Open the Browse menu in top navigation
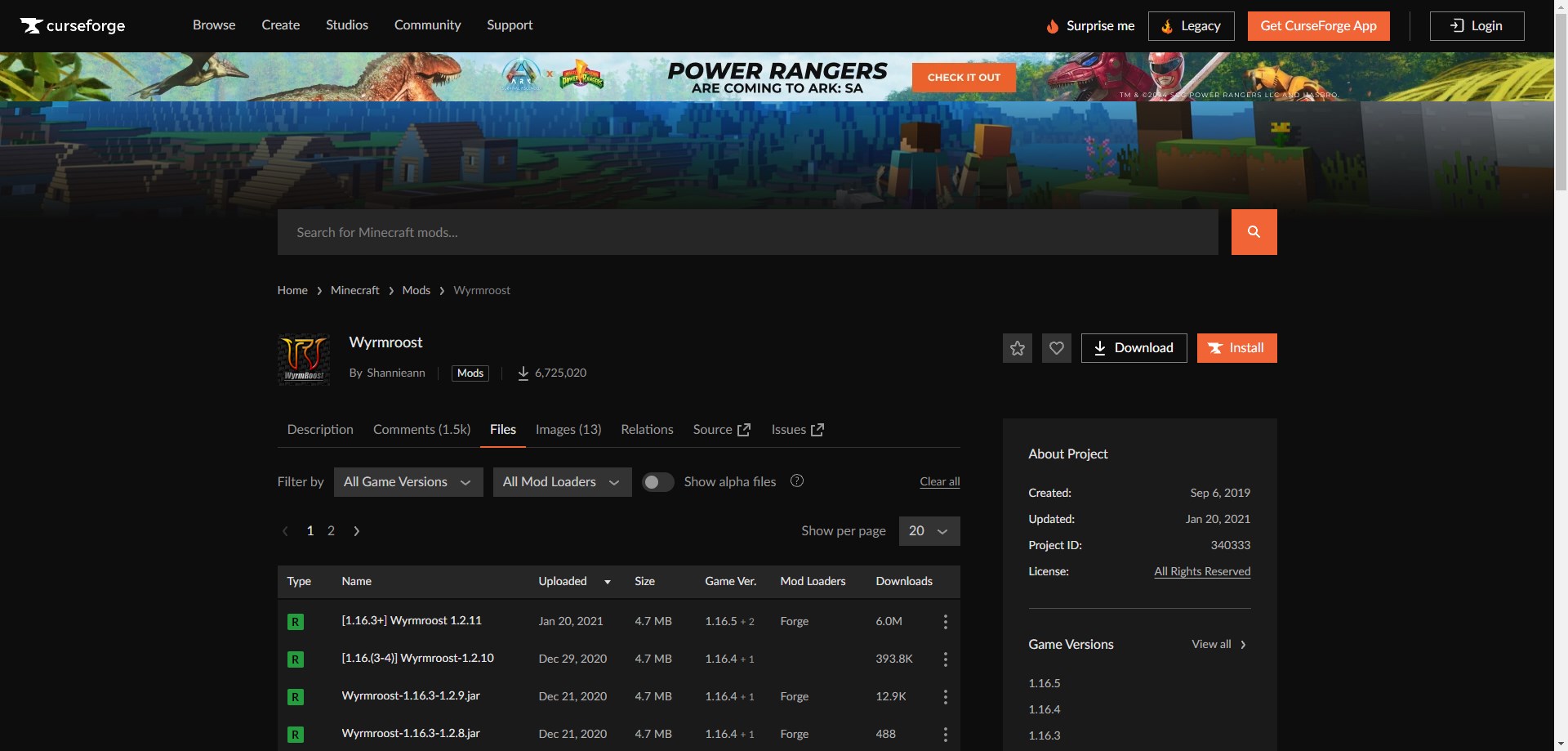Viewport: 1568px width, 751px height. click(214, 25)
